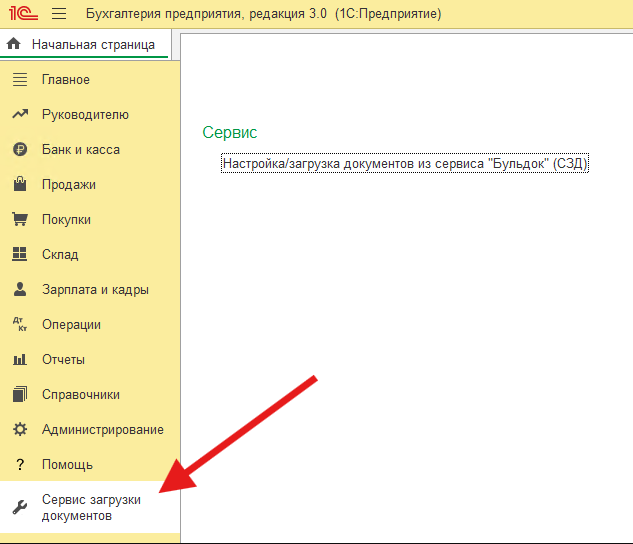The height and width of the screenshot is (544, 633).
Task: Click the cart icon for Покупки
Action: coord(20,219)
